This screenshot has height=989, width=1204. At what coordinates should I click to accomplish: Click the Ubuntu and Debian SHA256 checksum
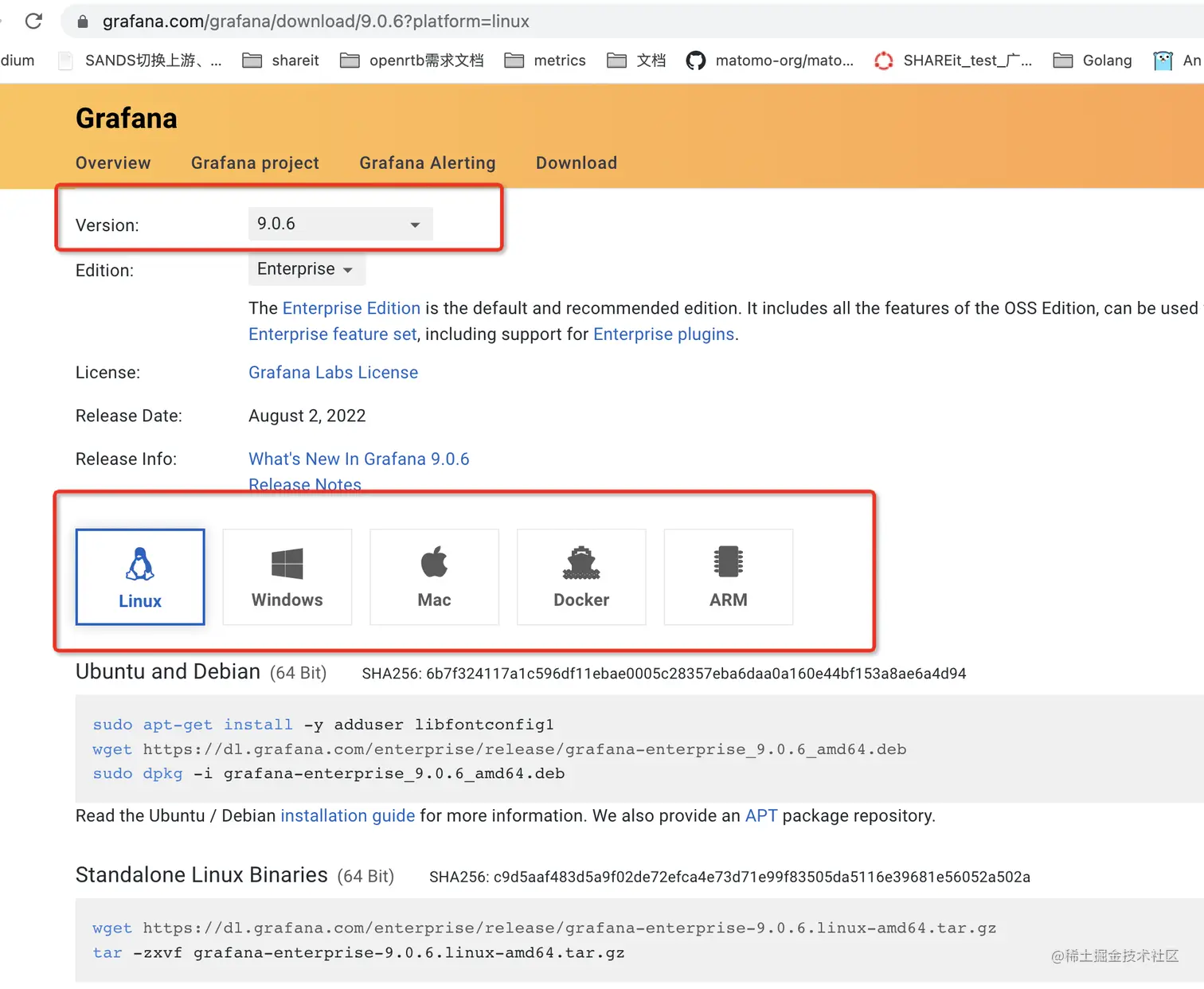(664, 674)
